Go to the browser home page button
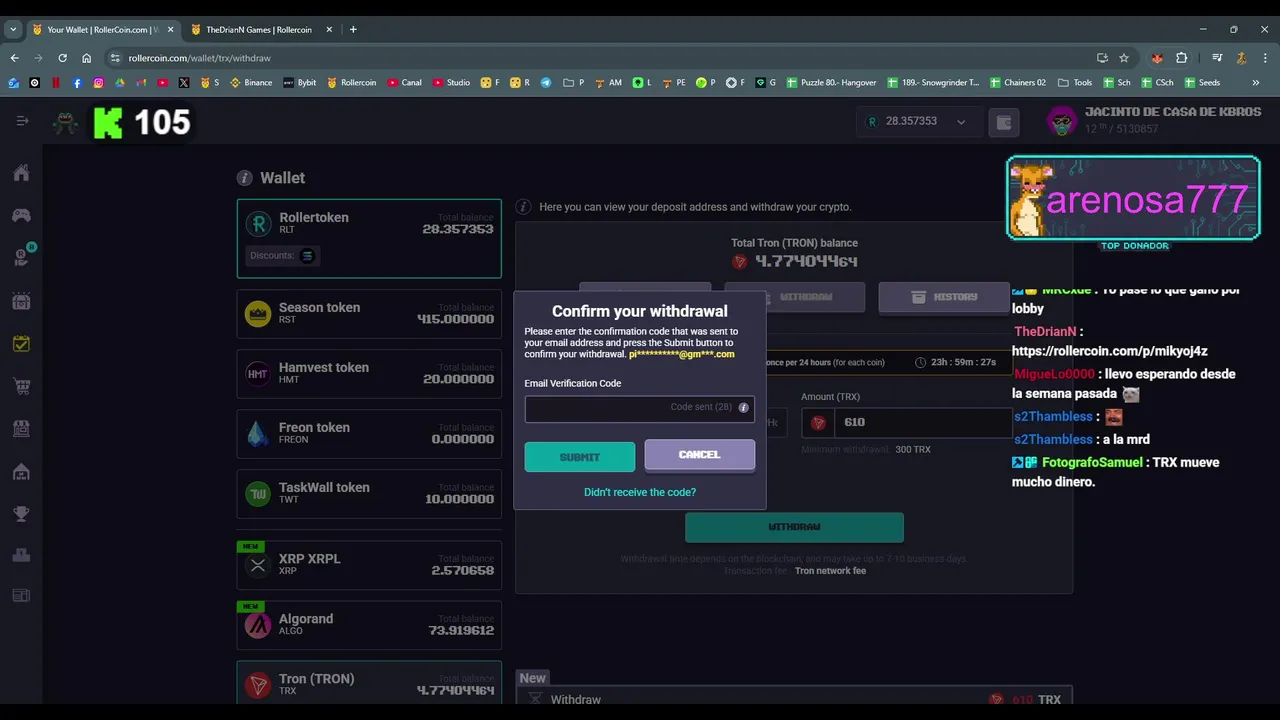The width and height of the screenshot is (1280, 720). coord(87,58)
